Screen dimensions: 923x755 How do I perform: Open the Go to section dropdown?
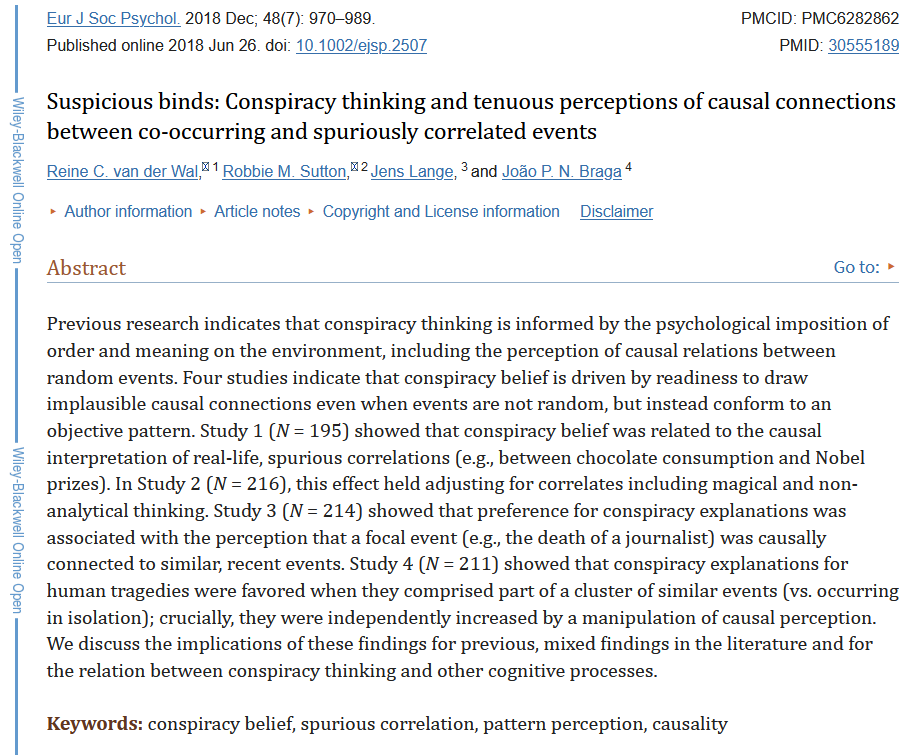click(x=856, y=267)
